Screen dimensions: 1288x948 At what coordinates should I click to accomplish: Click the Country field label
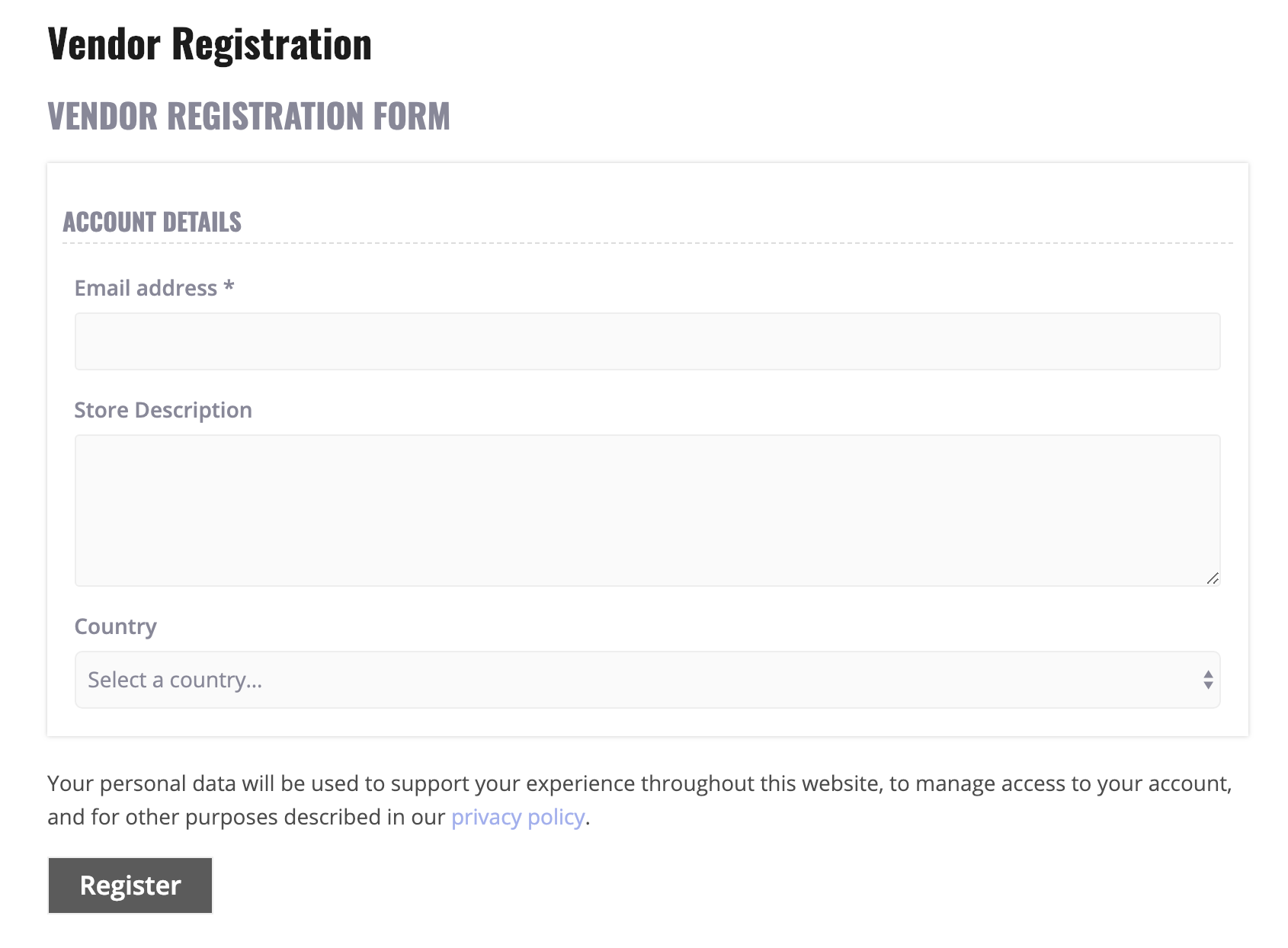point(116,626)
